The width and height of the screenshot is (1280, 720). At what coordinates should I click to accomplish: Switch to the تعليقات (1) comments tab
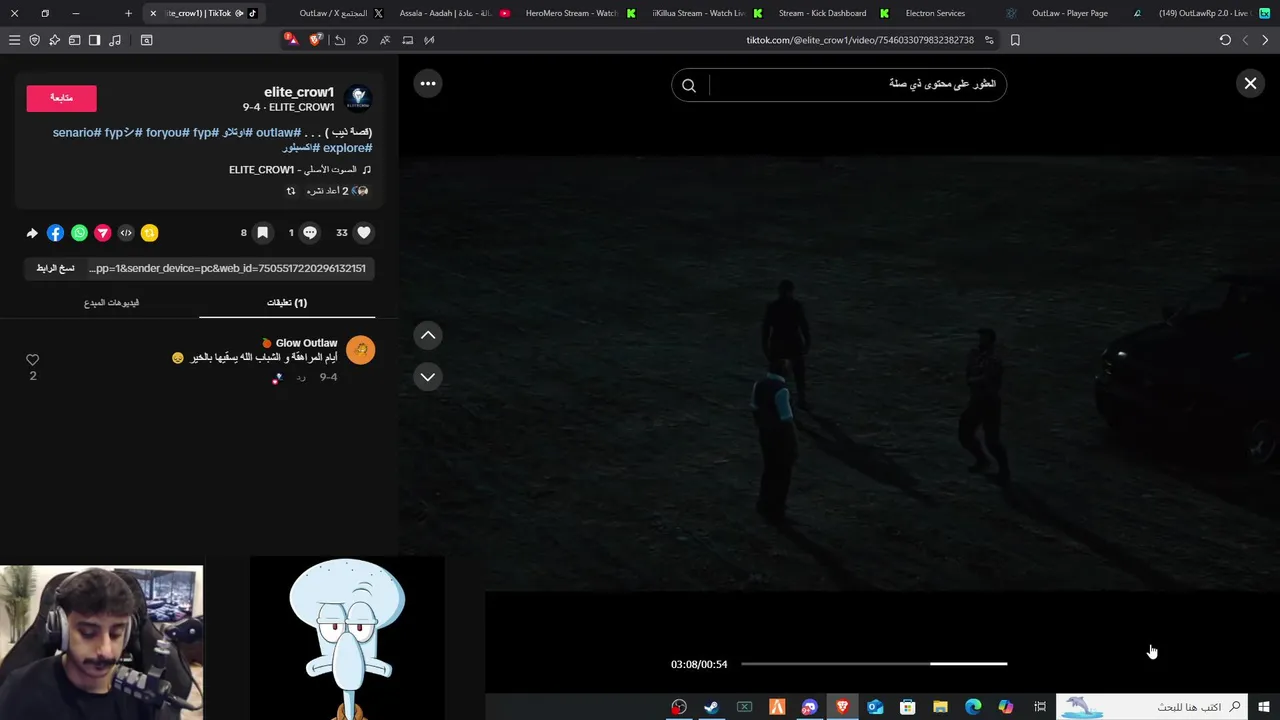(287, 302)
